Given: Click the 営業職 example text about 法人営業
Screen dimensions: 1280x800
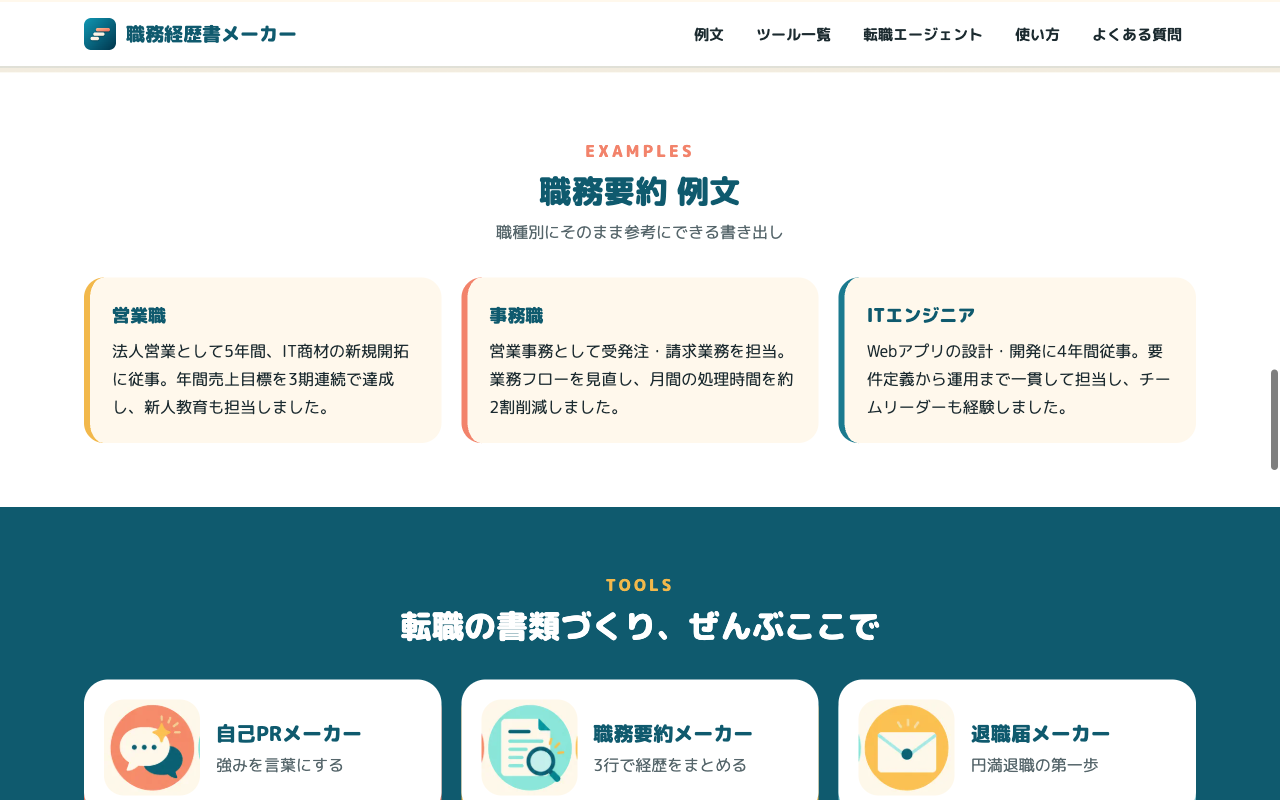Looking at the screenshot, I should [261, 380].
